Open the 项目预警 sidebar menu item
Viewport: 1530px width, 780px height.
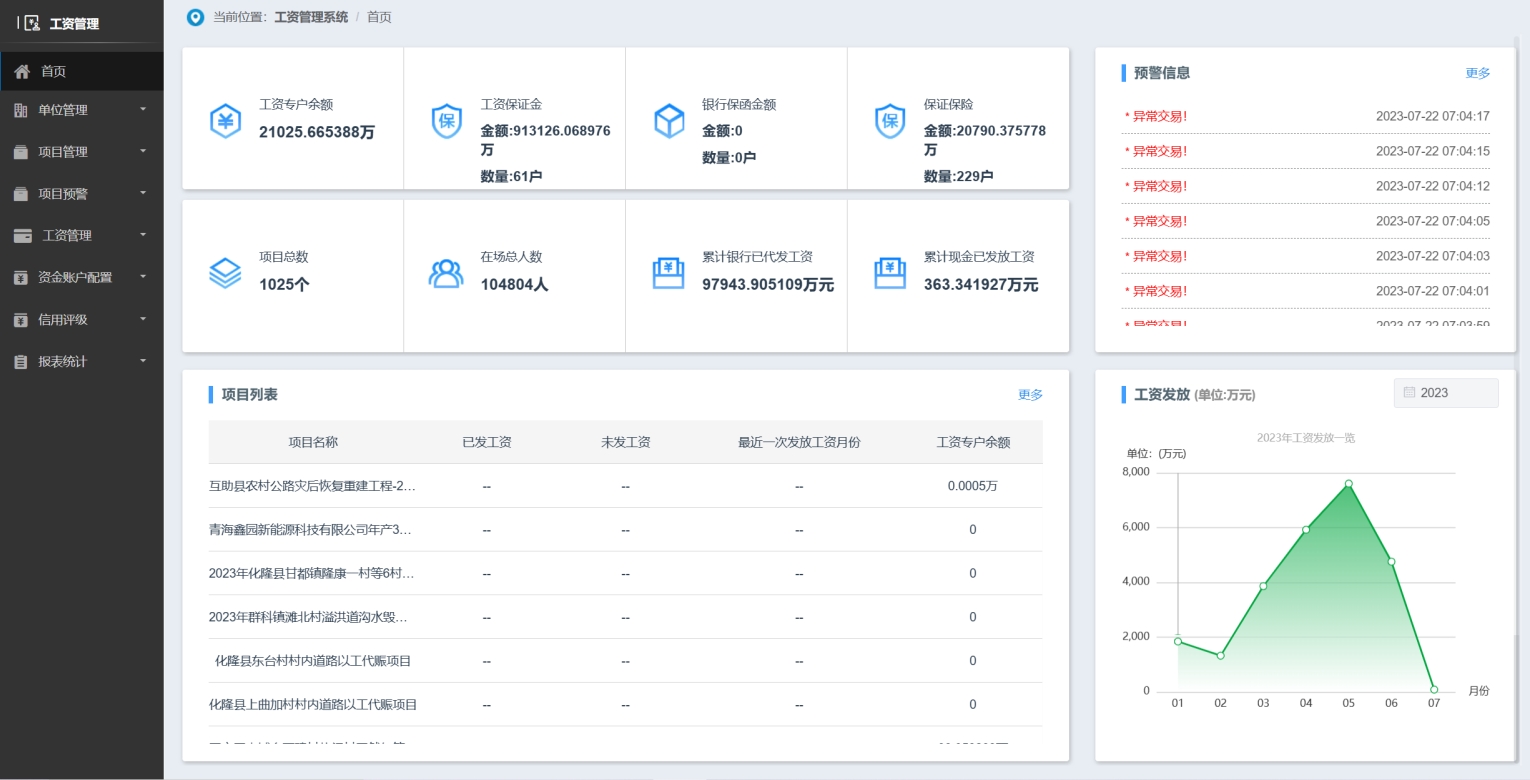point(80,193)
